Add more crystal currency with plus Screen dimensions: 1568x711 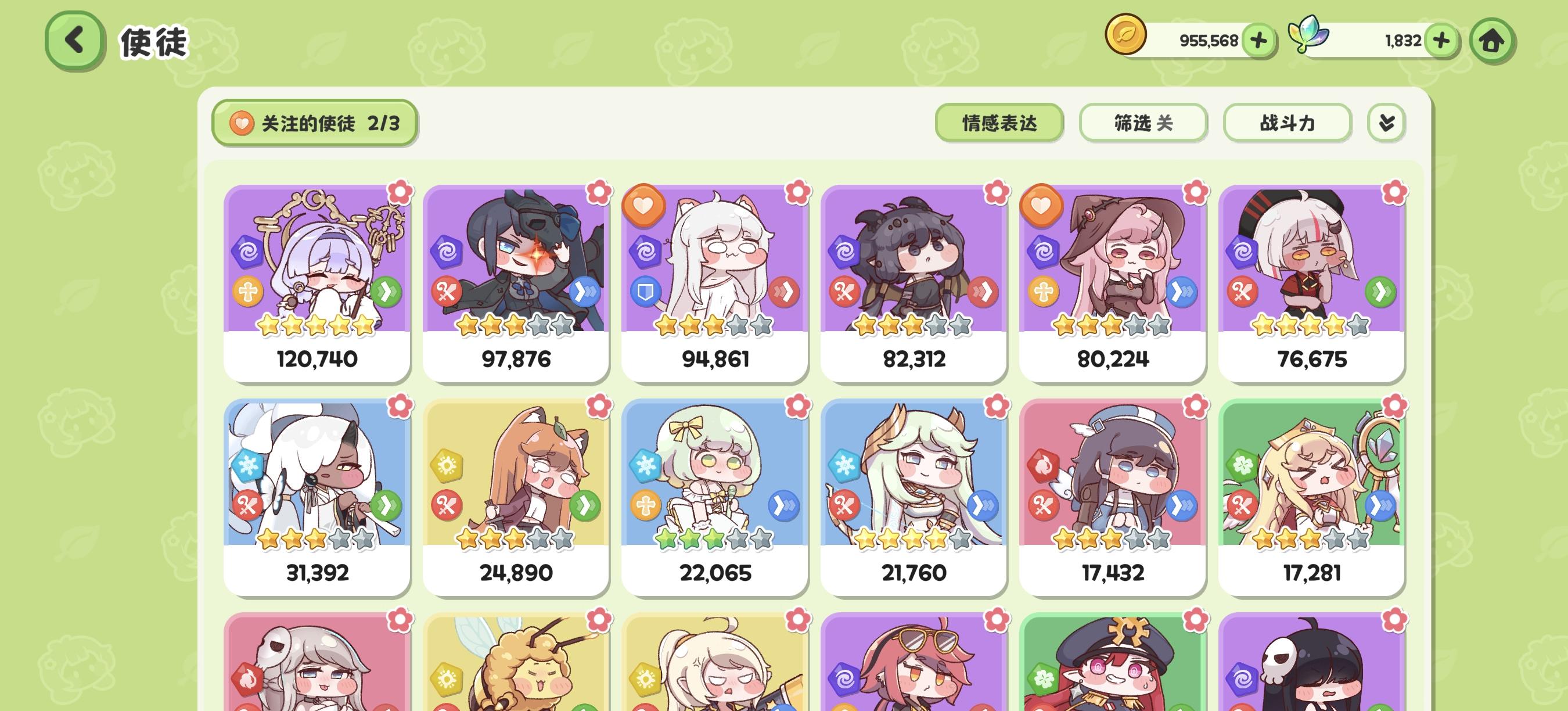1441,41
